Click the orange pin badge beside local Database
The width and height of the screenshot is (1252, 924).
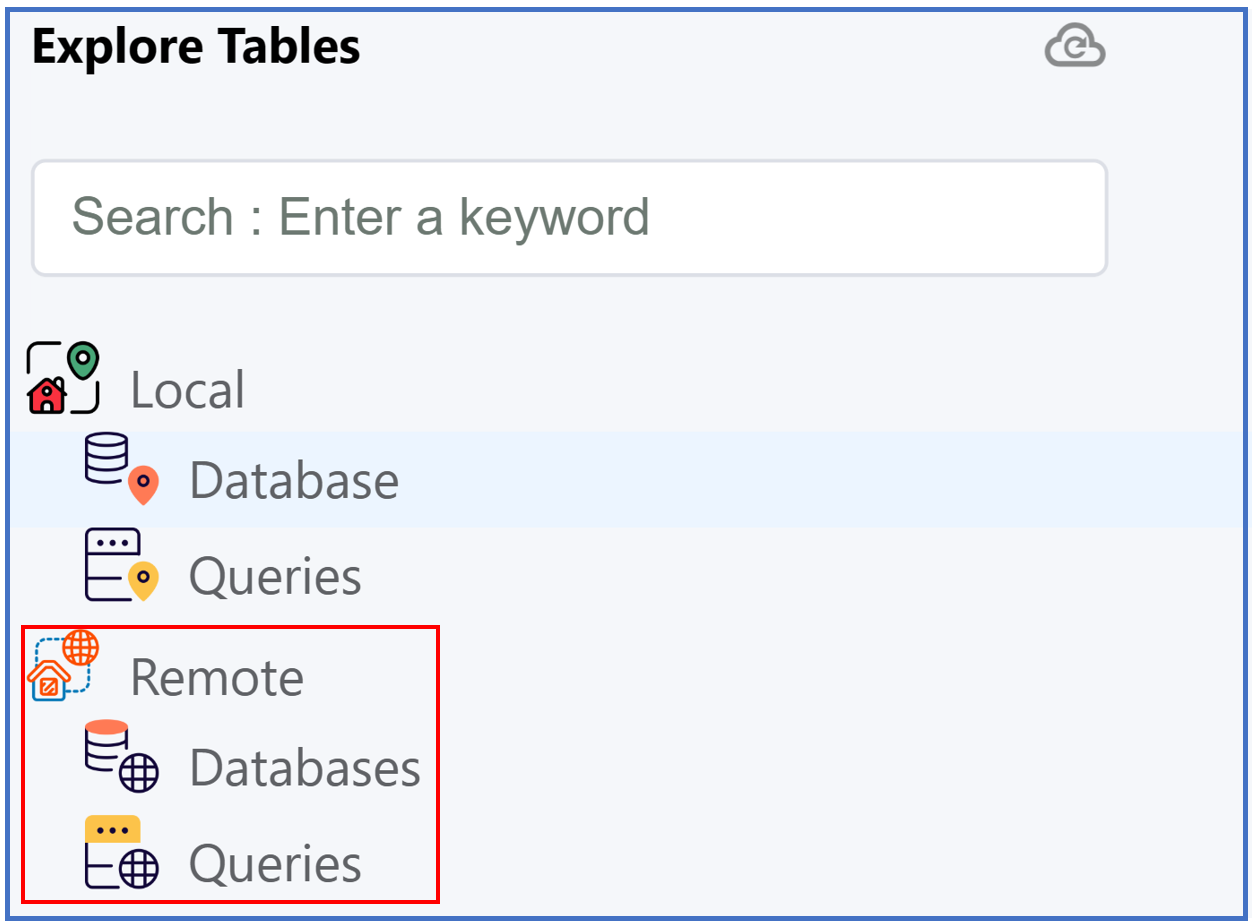point(143,483)
